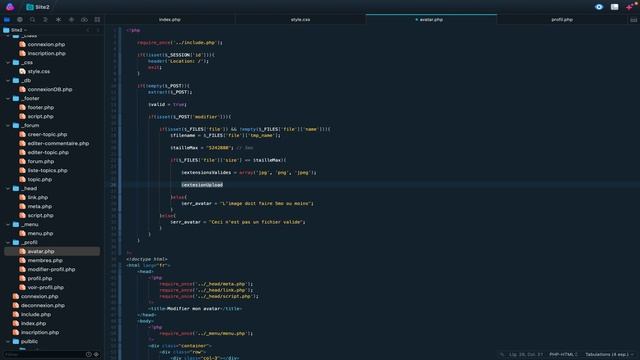Show all sidebar panes grid icon
Screen dimensions: 640x360
[97, 20]
